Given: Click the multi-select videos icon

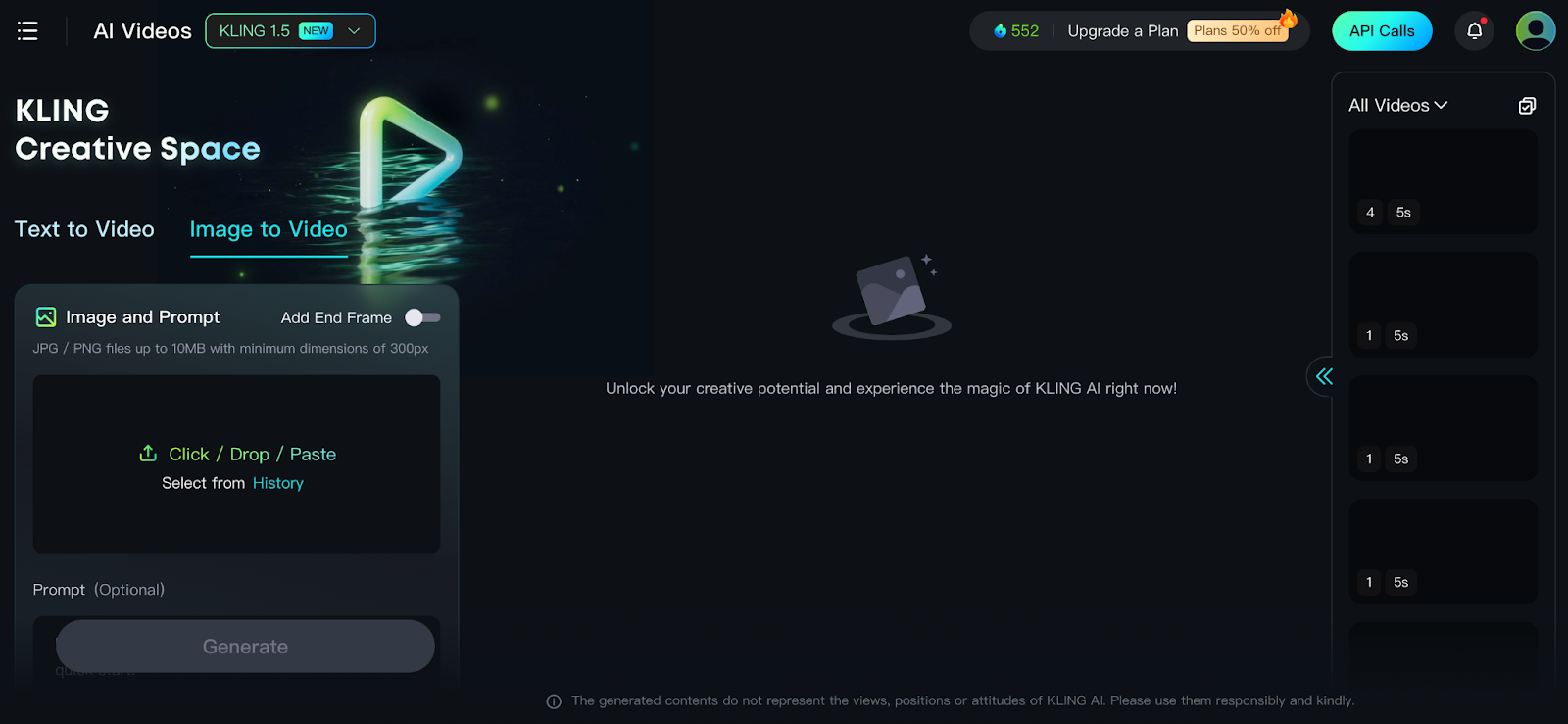Looking at the screenshot, I should point(1527,106).
